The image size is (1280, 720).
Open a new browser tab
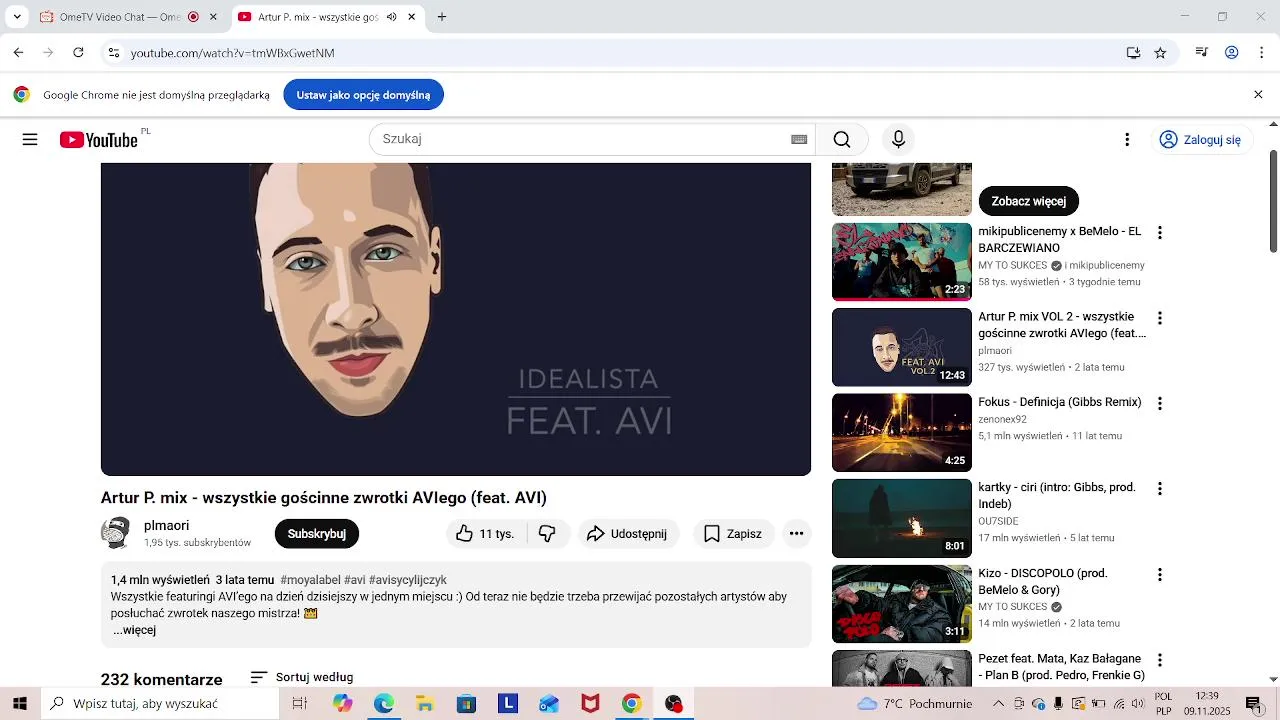pyautogui.click(x=442, y=17)
